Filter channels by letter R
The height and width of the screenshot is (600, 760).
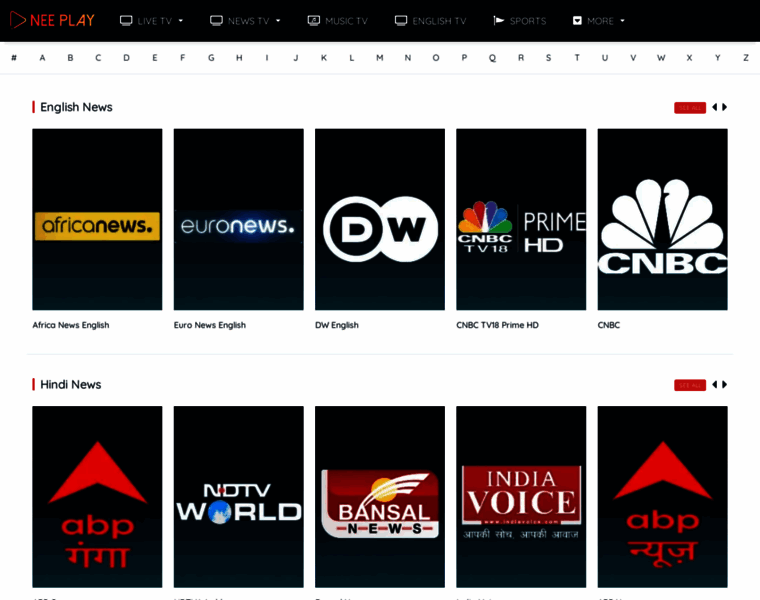point(521,58)
